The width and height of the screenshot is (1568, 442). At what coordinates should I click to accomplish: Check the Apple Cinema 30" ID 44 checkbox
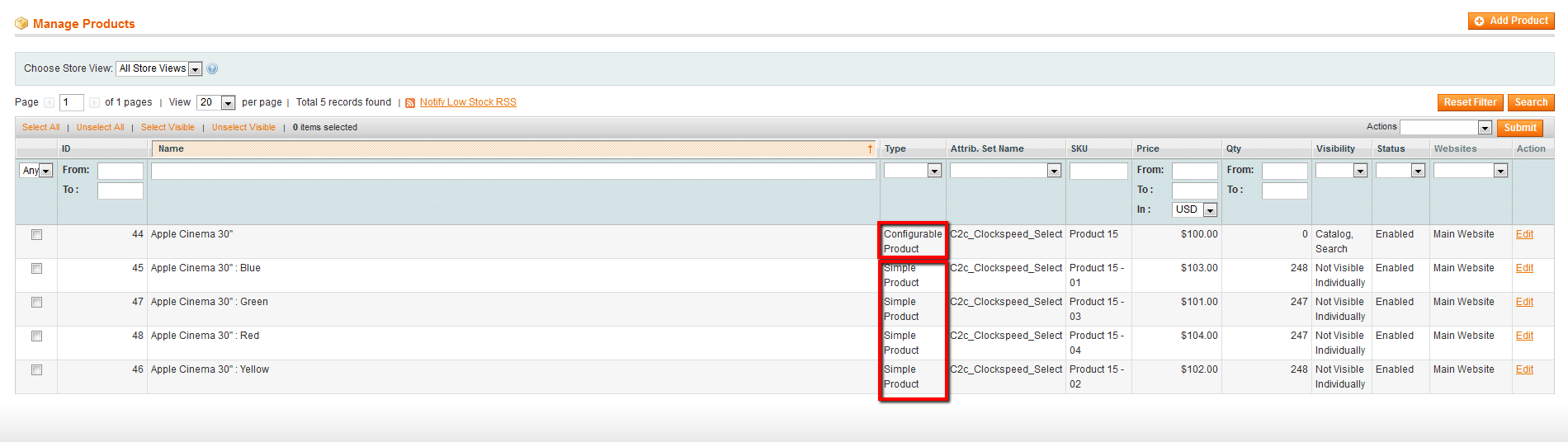tap(36, 235)
